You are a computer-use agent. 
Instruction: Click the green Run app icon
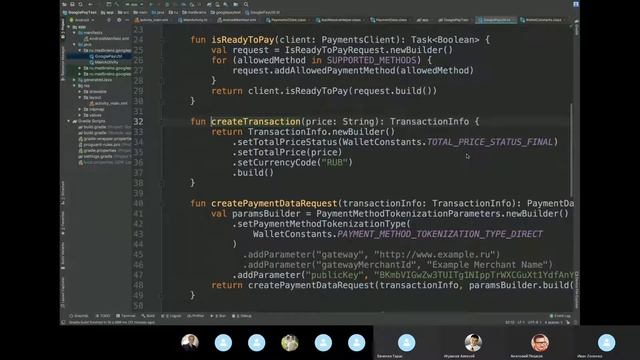coord(151,4)
